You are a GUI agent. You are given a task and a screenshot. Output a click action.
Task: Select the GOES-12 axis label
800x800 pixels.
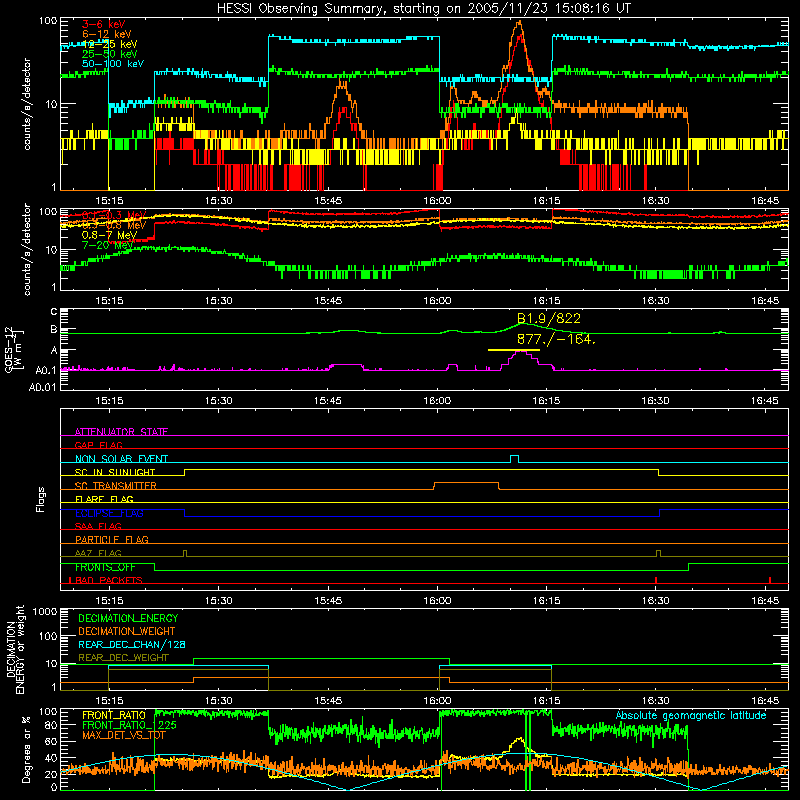(13, 350)
